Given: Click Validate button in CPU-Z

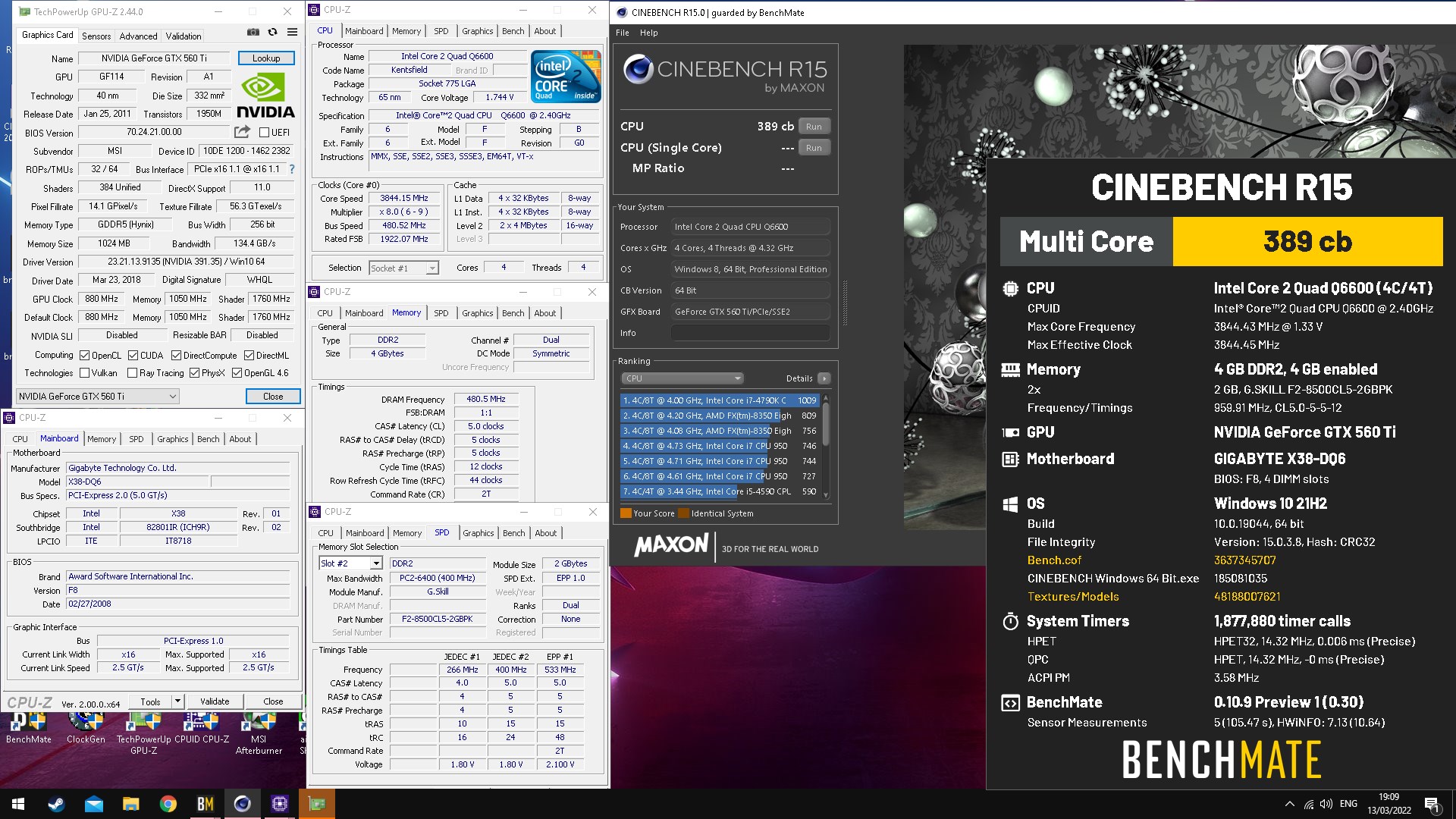Looking at the screenshot, I should click(215, 701).
